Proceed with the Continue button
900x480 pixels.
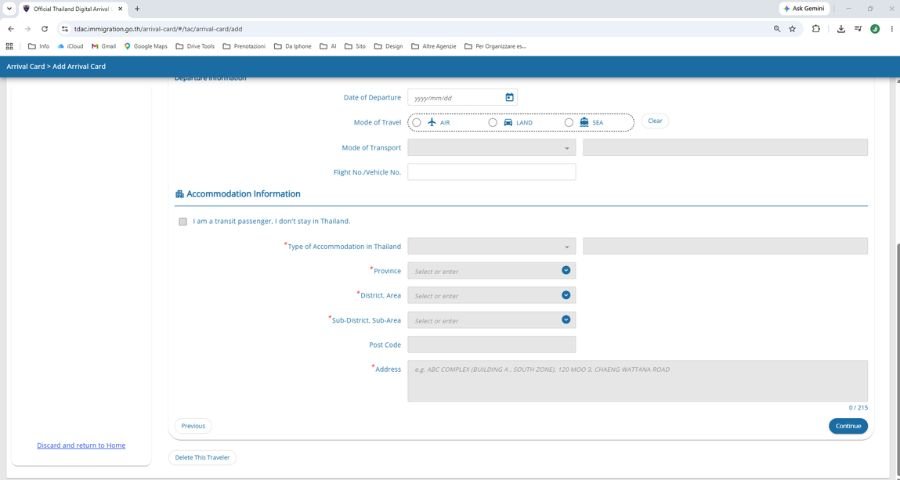coord(848,426)
